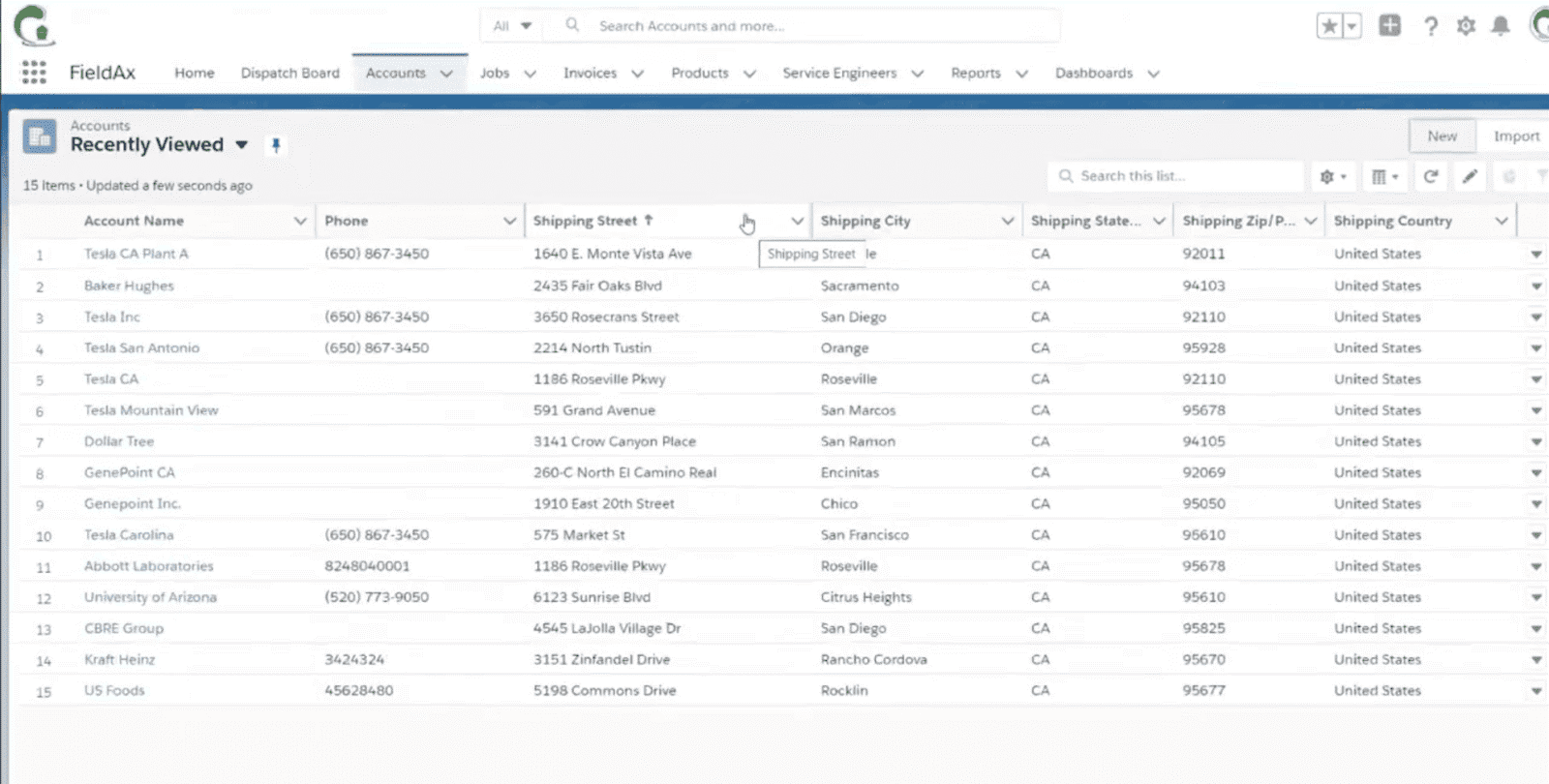Click the New account button
Image resolution: width=1549 pixels, height=784 pixels.
click(1442, 136)
